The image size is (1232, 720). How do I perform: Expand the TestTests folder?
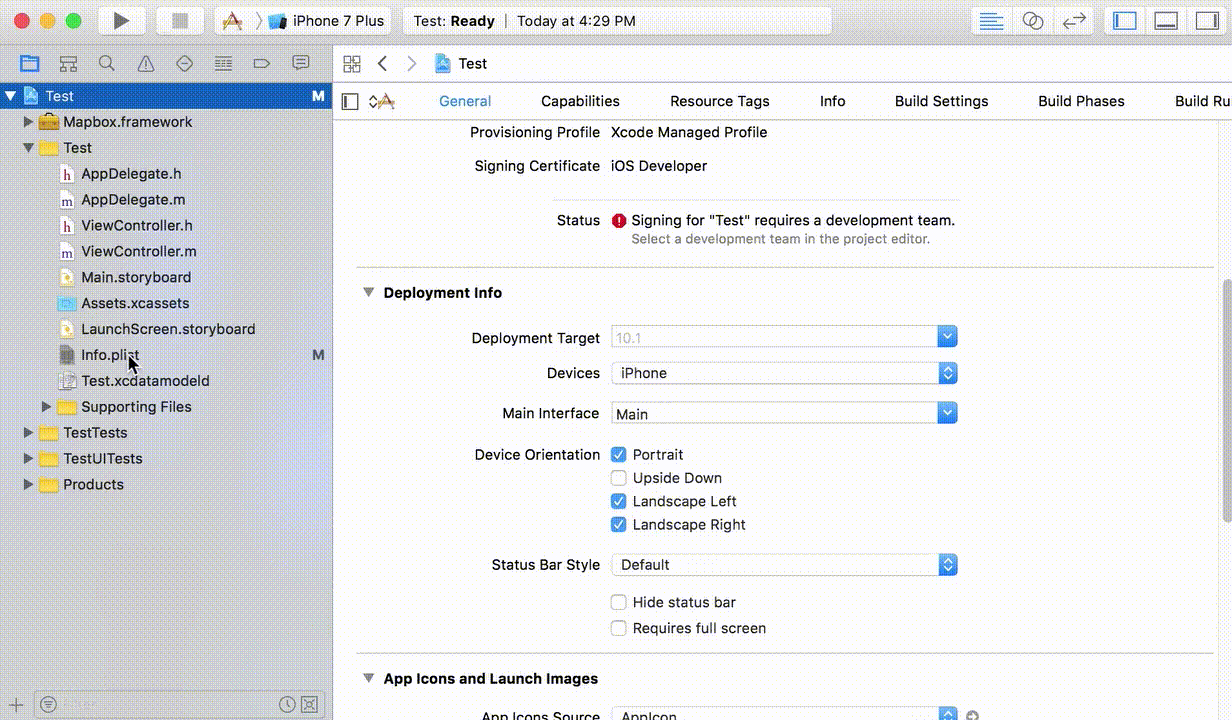pyautogui.click(x=29, y=433)
